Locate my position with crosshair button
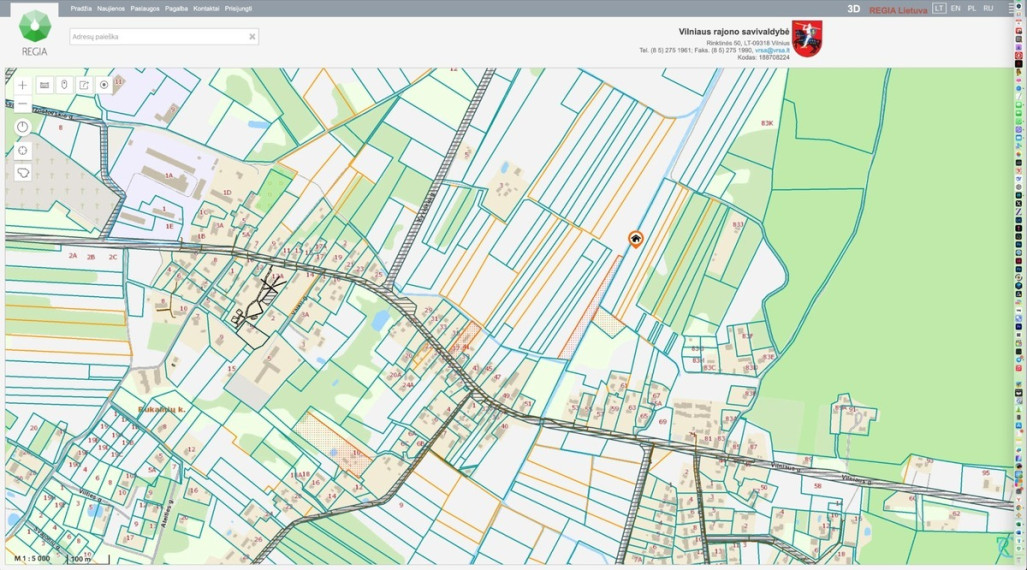 click(22, 150)
